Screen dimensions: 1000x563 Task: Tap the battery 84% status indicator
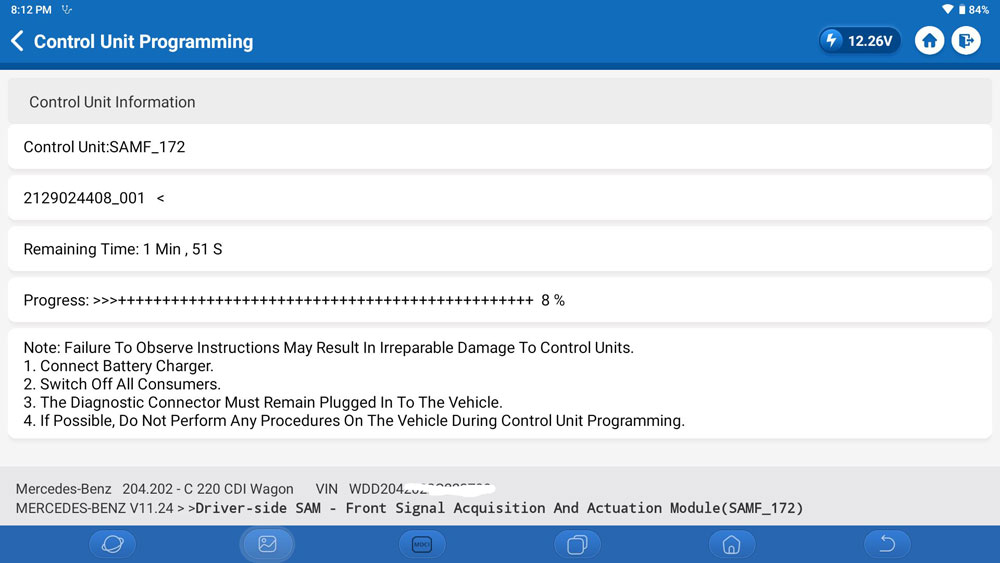point(973,9)
